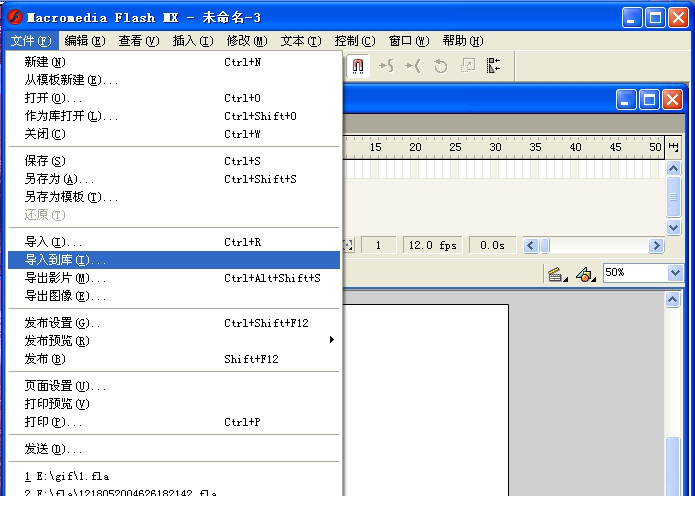Toggle the Snap to Objects magnet icon
This screenshot has height=515, width=695.
[x=358, y=66]
